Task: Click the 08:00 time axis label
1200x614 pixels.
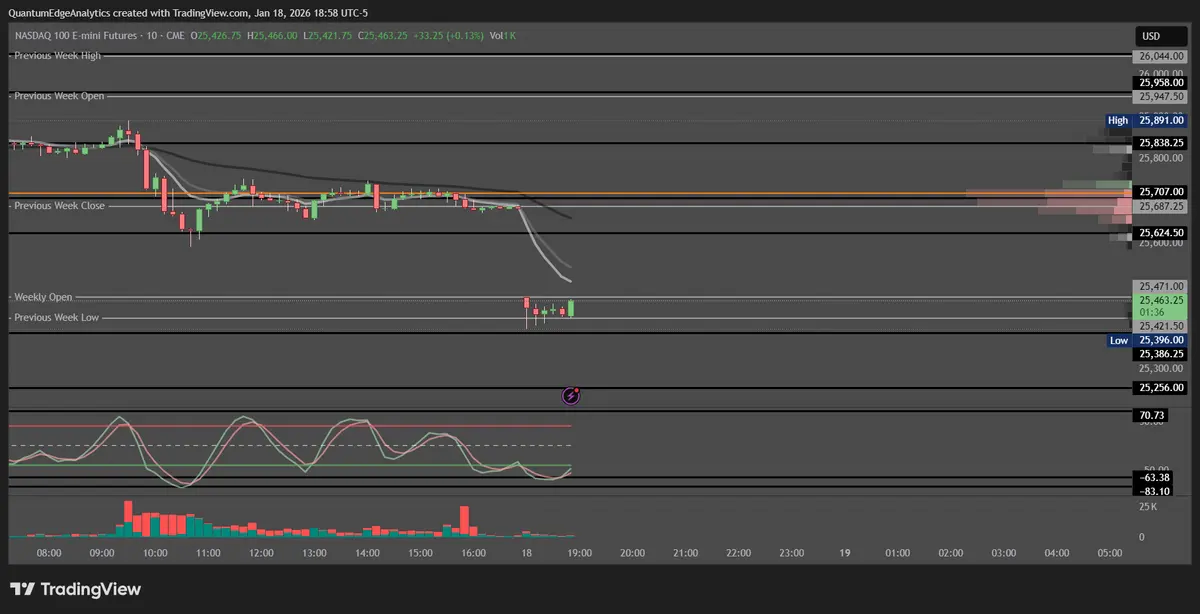Action: tap(48, 552)
